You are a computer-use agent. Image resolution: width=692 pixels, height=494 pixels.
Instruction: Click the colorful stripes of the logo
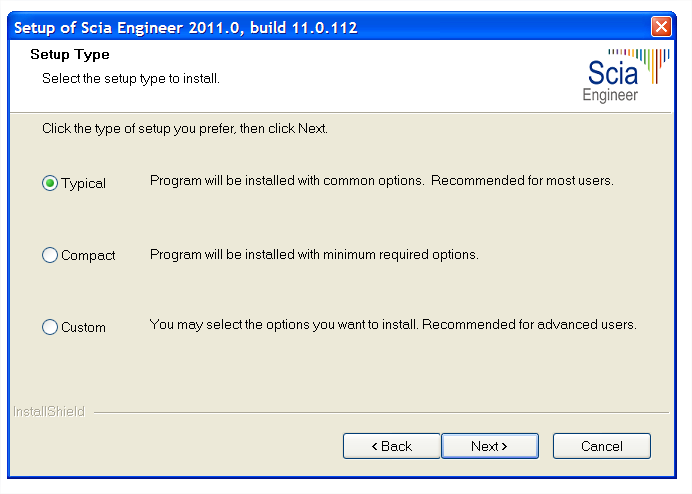pos(639,65)
